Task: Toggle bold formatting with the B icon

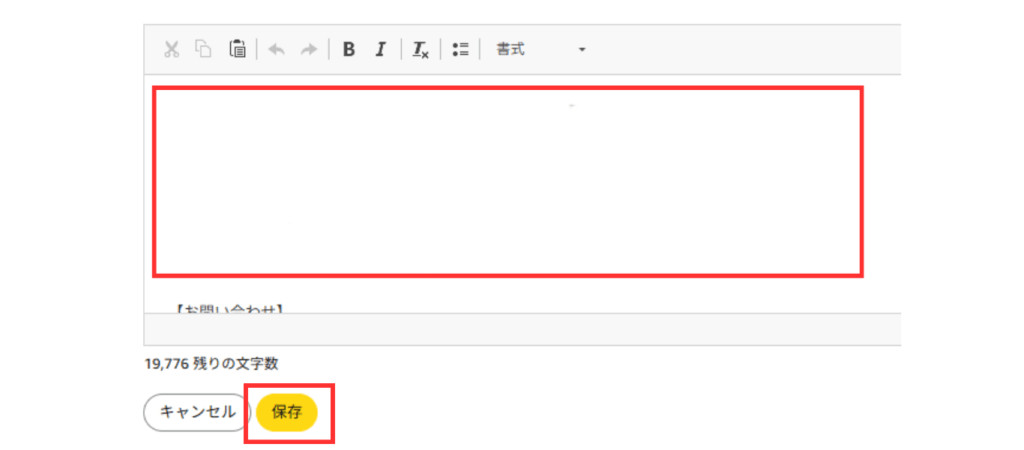Action: pyautogui.click(x=349, y=50)
